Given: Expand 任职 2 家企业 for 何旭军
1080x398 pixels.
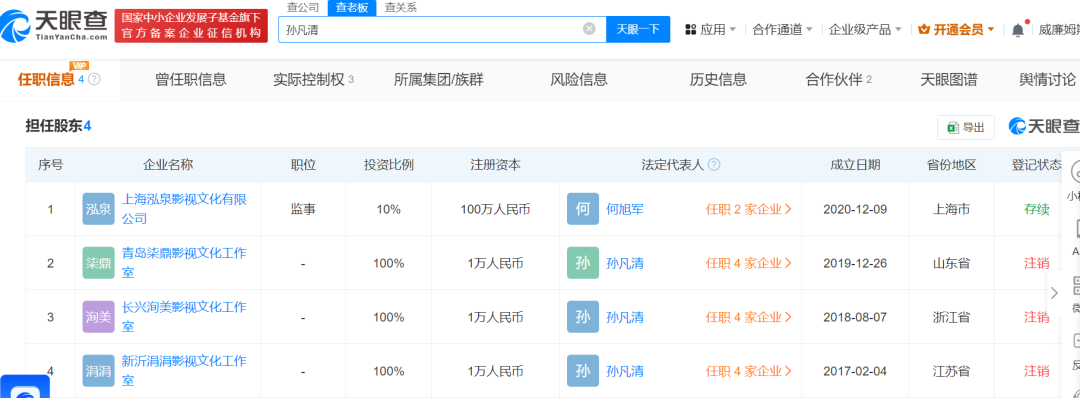Looking at the screenshot, I should 749,209.
